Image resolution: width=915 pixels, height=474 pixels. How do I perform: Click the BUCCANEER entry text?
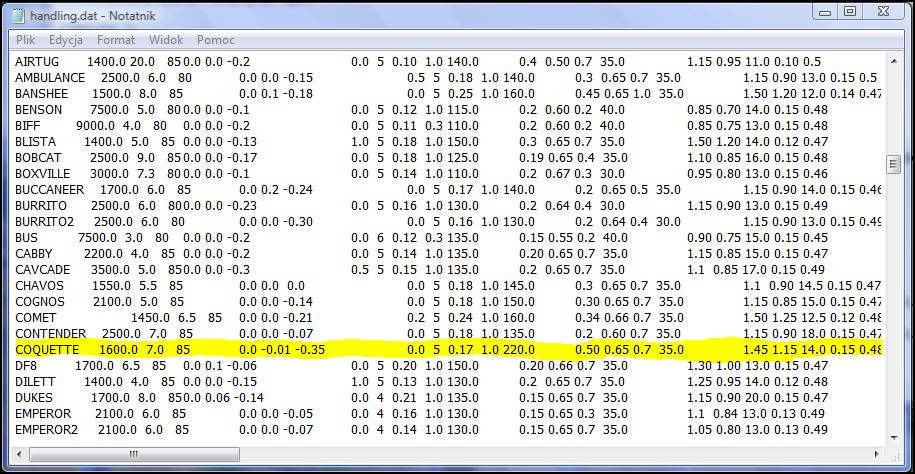coord(50,190)
